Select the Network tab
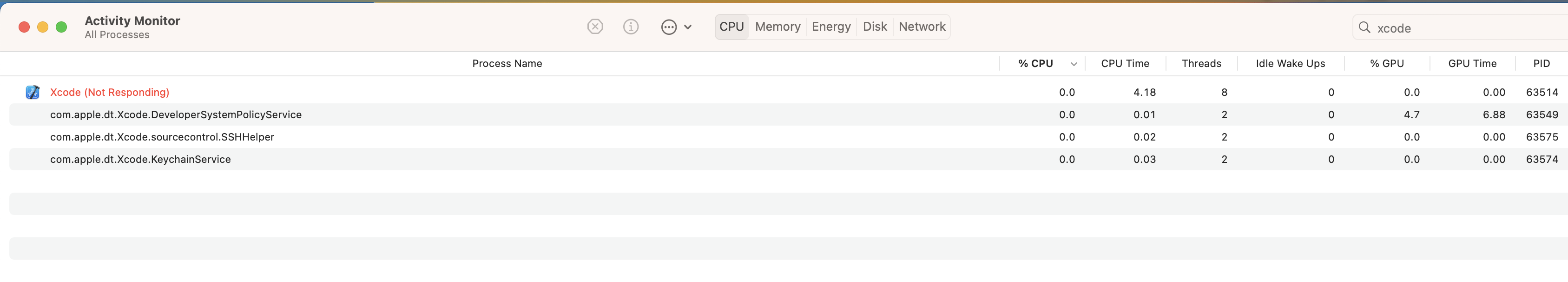 [x=922, y=27]
